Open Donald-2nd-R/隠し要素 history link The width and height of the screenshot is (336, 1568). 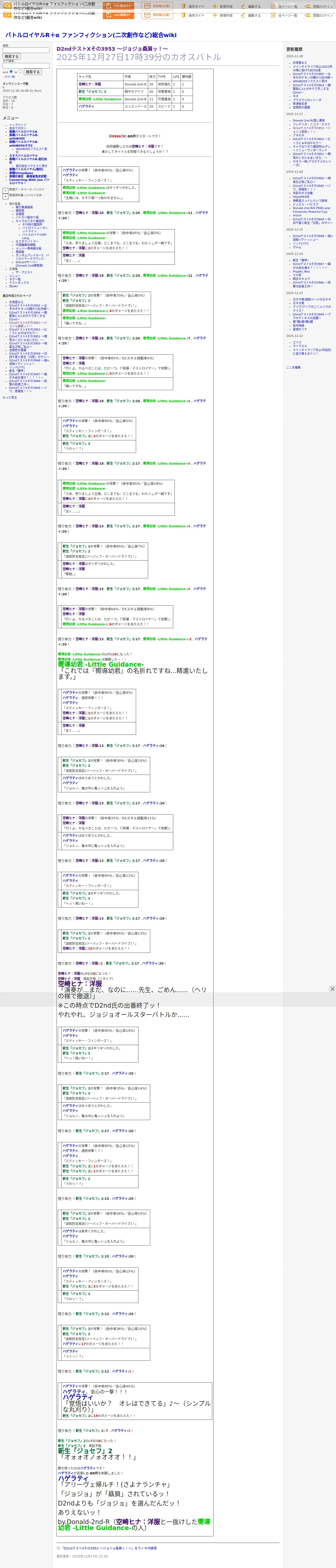(x=309, y=120)
